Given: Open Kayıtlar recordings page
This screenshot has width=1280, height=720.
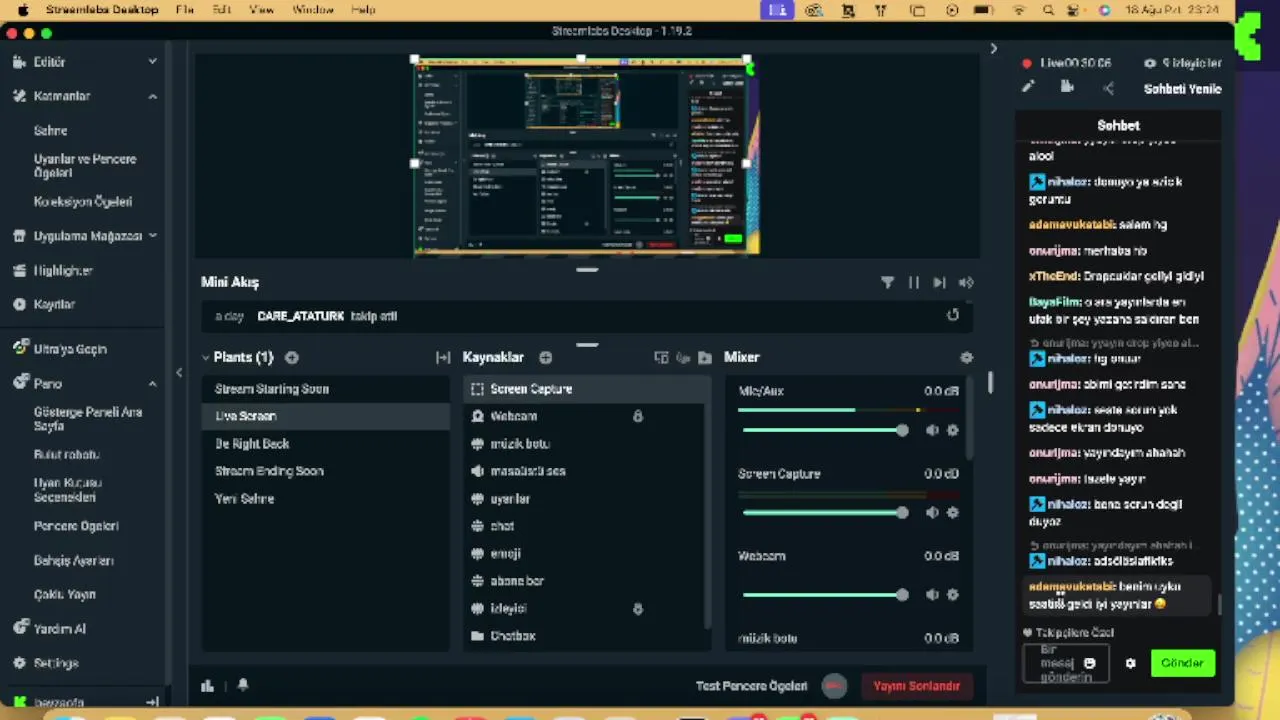Looking at the screenshot, I should pyautogui.click(x=54, y=304).
